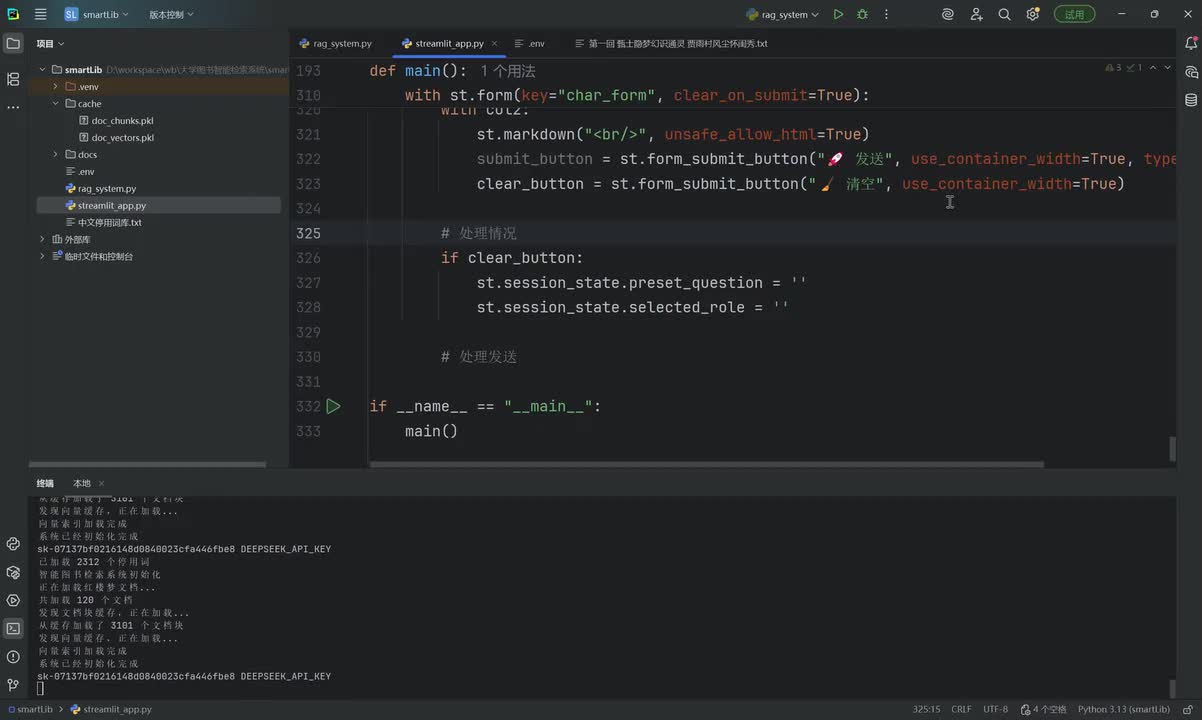Select rag_system.py in project tree

tap(100, 189)
